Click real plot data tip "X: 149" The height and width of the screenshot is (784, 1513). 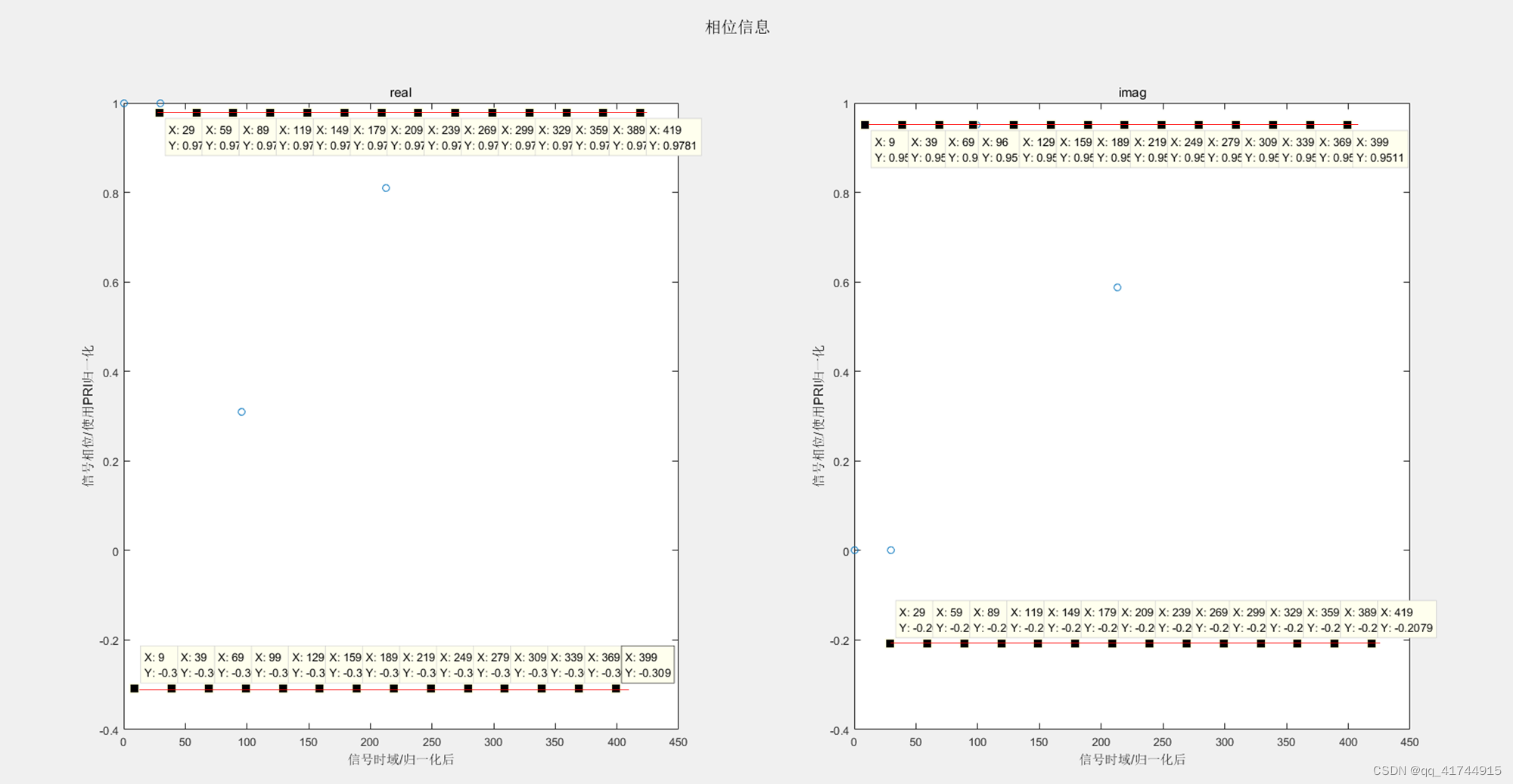331,138
